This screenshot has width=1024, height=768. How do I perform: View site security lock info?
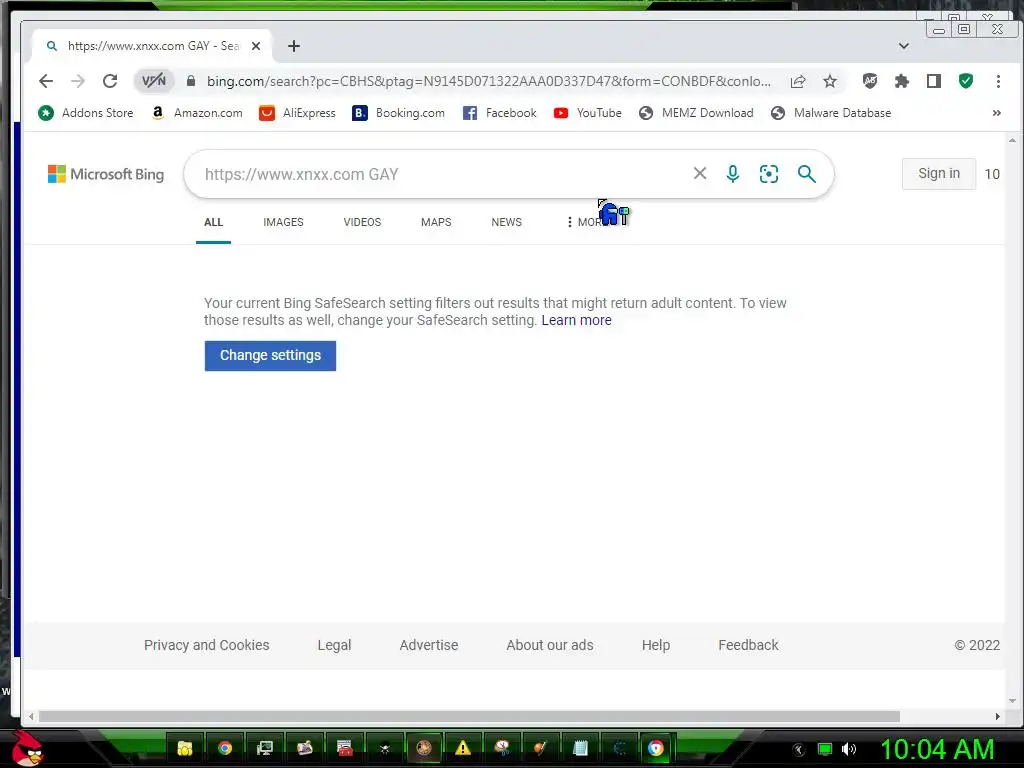click(x=191, y=81)
